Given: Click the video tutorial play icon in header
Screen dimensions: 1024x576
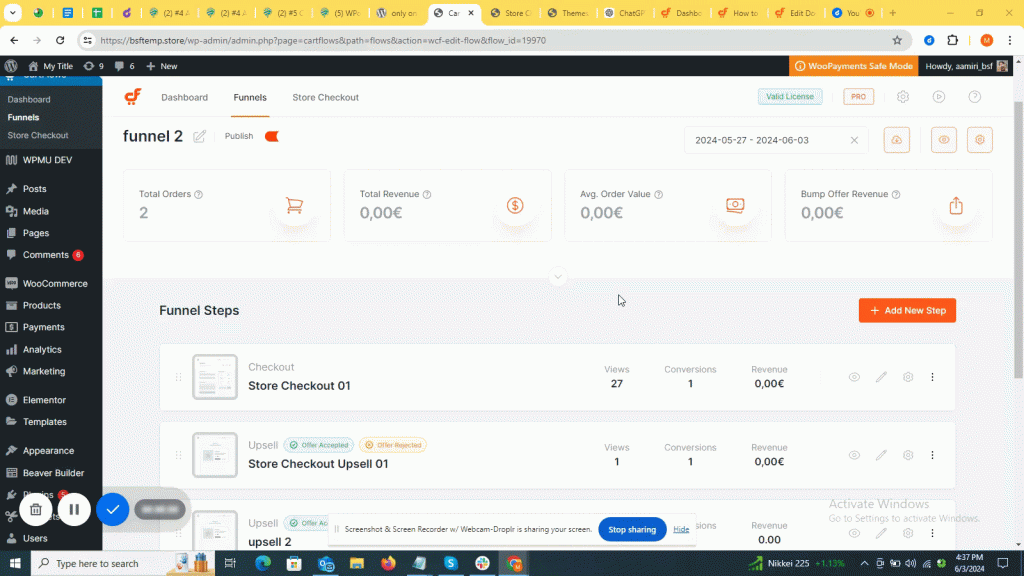Looking at the screenshot, I should [939, 97].
